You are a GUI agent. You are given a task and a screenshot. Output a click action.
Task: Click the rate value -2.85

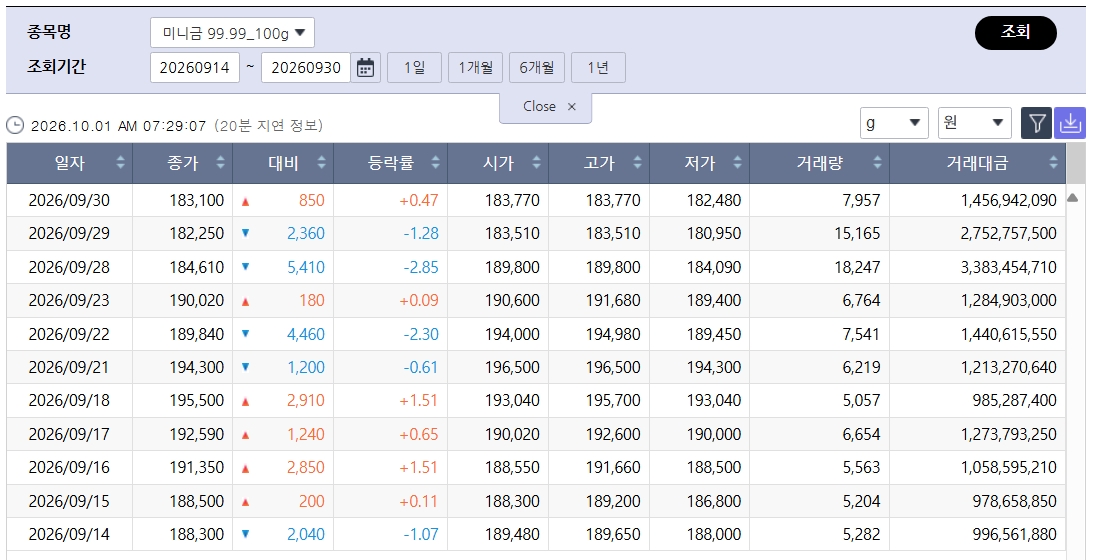coord(421,267)
